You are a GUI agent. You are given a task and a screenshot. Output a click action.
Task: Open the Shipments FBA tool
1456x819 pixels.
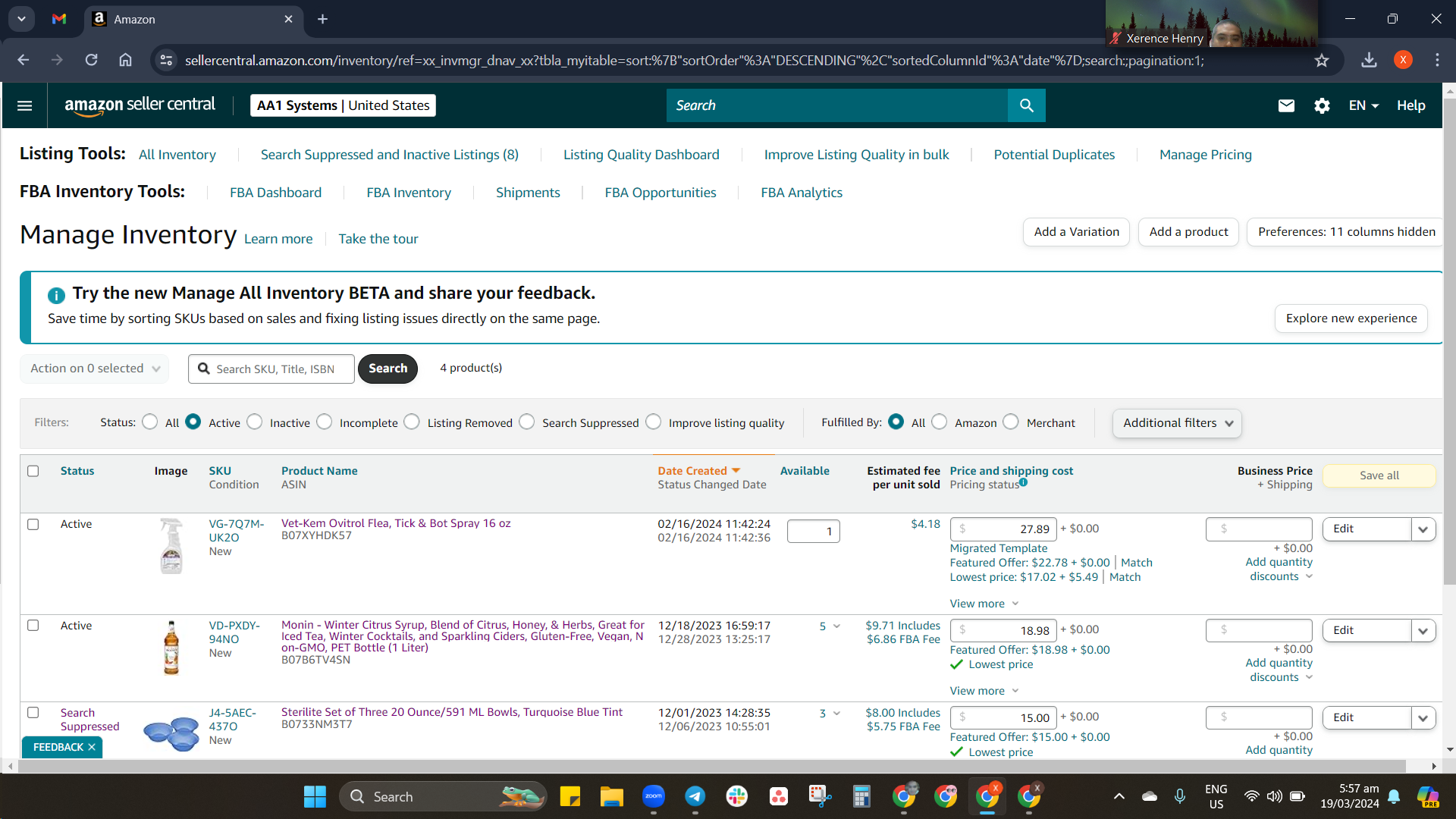528,193
